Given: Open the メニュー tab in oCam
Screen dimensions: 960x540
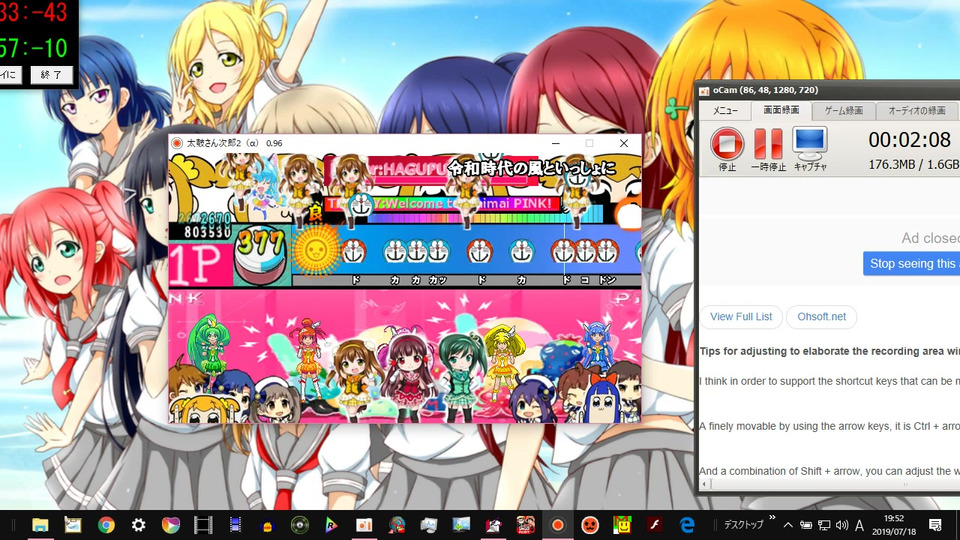Looking at the screenshot, I should [x=725, y=111].
